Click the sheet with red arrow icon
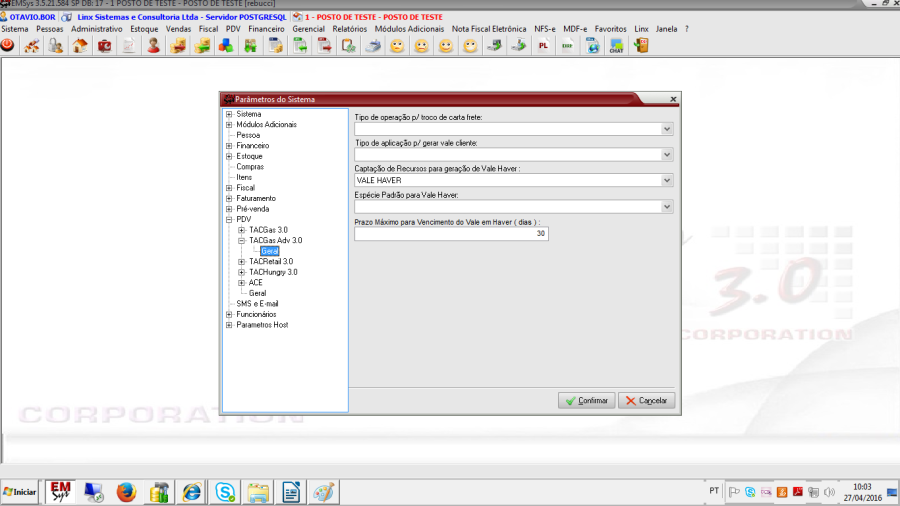 (x=324, y=45)
